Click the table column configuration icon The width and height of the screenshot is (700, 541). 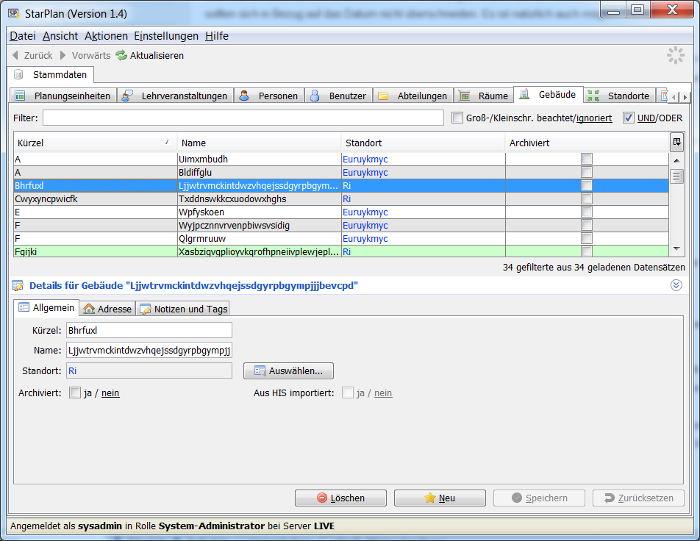677,142
